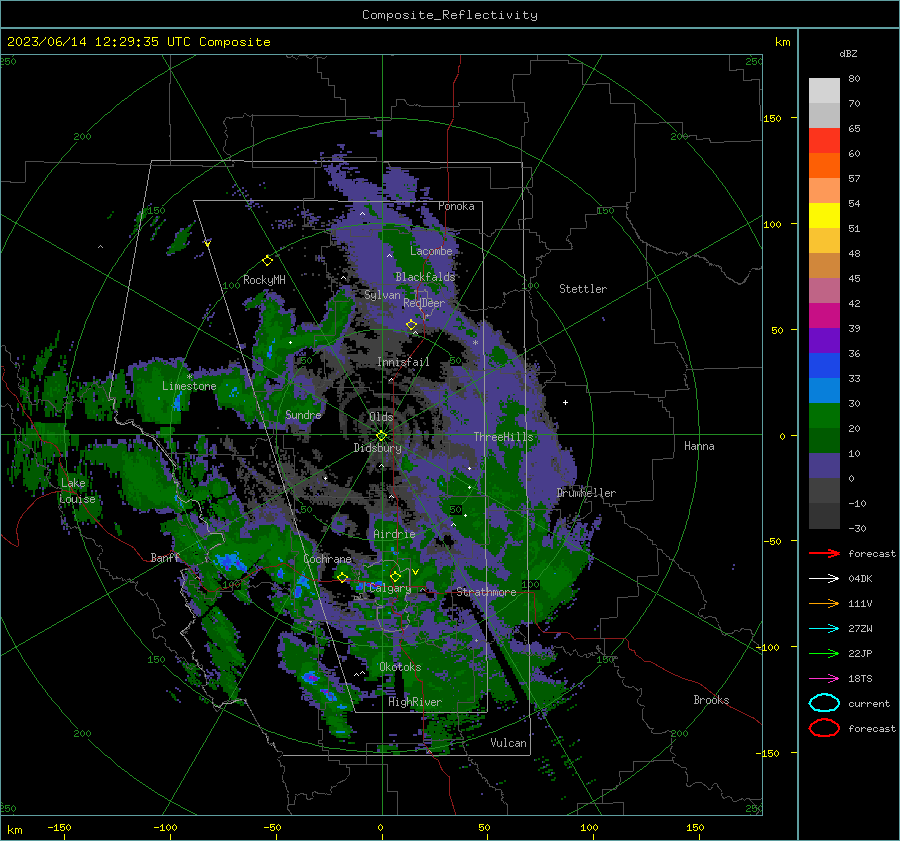Click the orange 111V arrow legend icon

click(824, 603)
